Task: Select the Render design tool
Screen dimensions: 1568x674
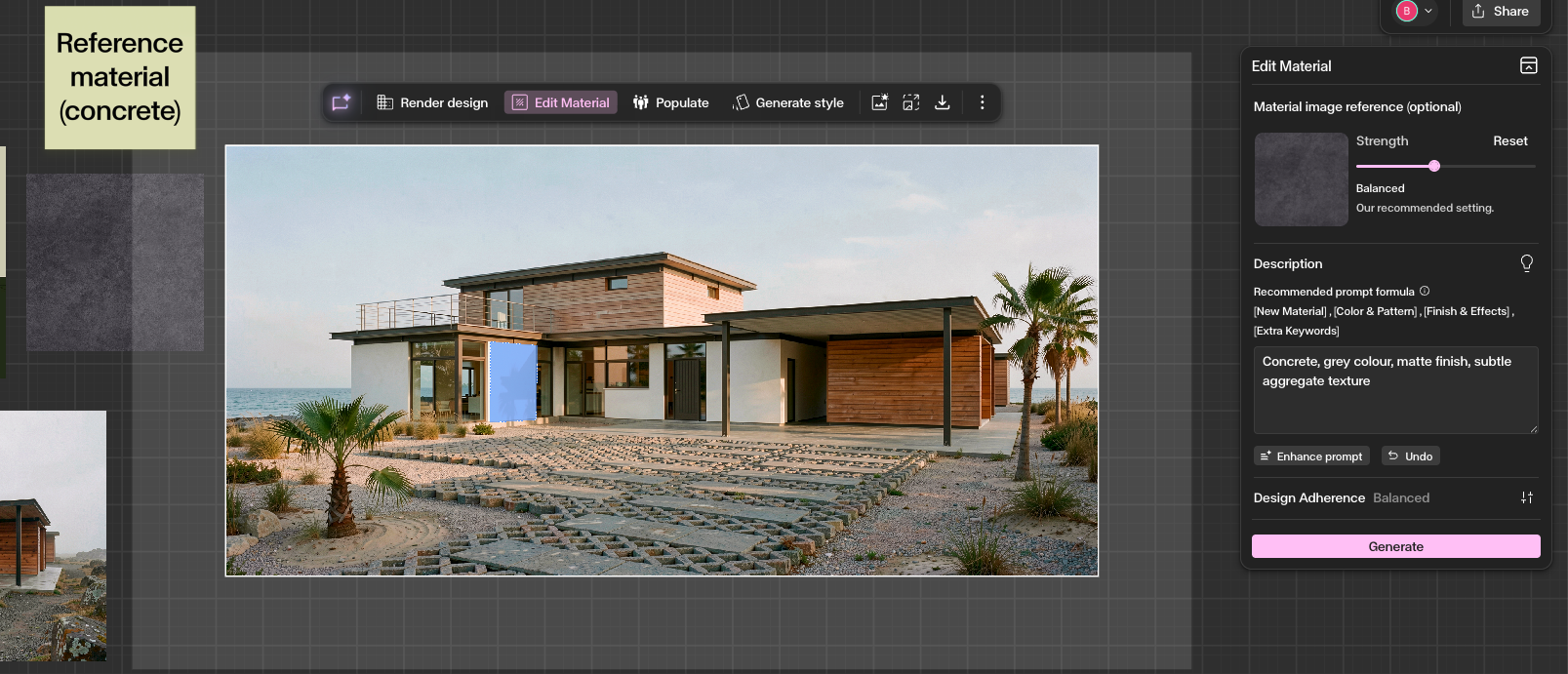Action: pyautogui.click(x=432, y=102)
